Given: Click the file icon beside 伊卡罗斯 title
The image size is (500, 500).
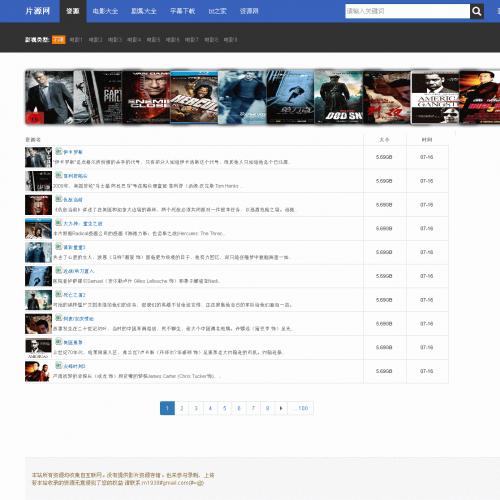Looking at the screenshot, I should click(x=58, y=151).
